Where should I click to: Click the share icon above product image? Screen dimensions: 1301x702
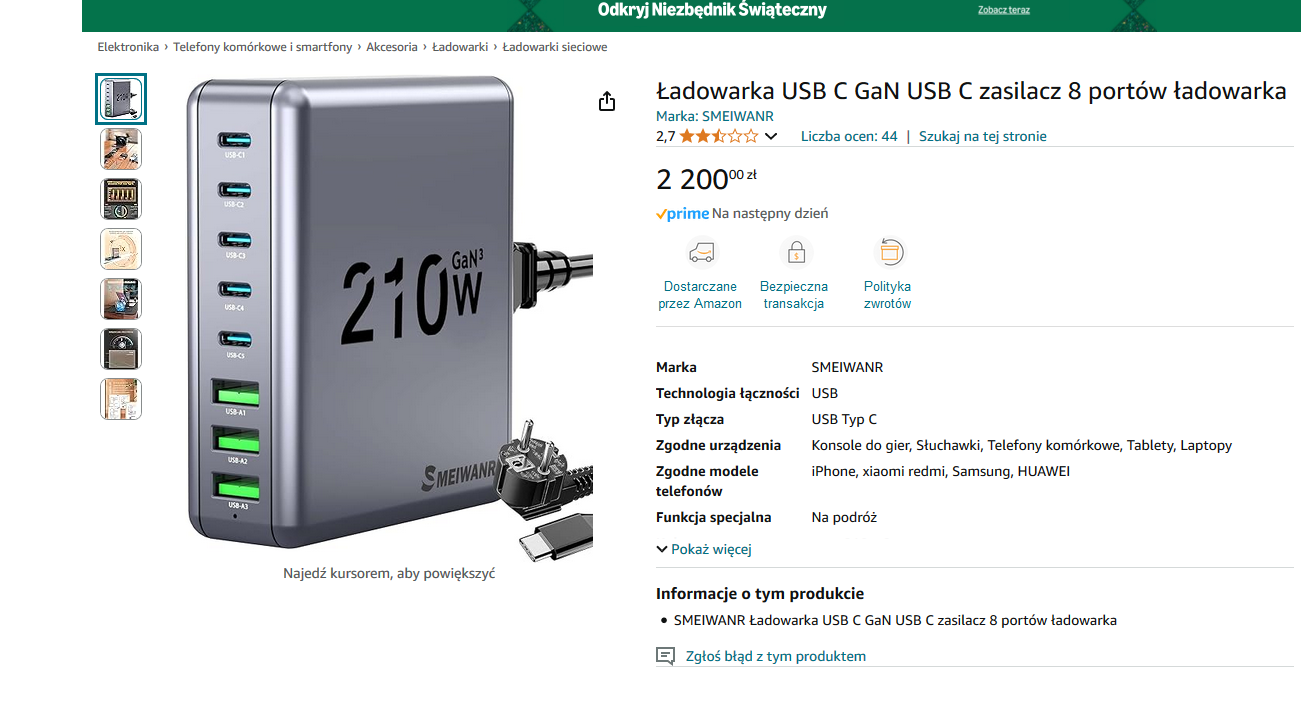click(606, 101)
